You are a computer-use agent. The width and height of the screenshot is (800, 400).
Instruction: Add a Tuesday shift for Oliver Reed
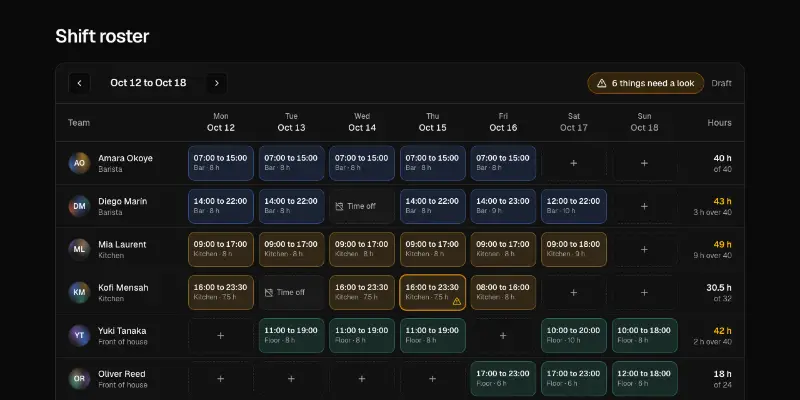291,379
